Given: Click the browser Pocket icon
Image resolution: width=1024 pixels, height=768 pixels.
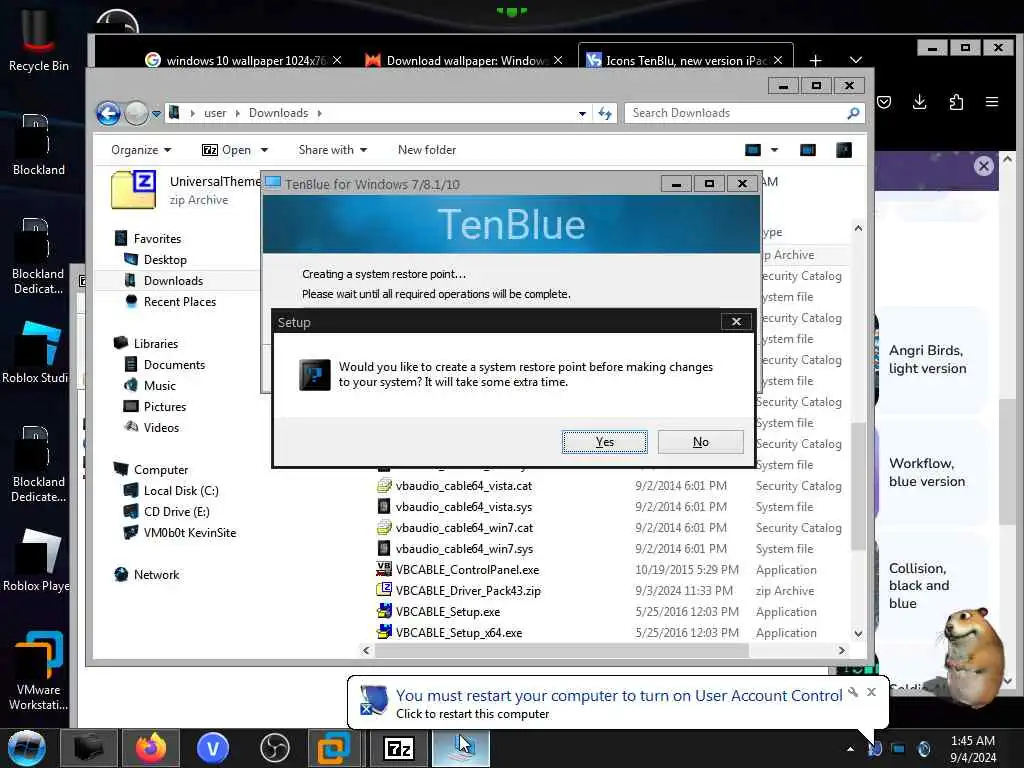Looking at the screenshot, I should (884, 103).
